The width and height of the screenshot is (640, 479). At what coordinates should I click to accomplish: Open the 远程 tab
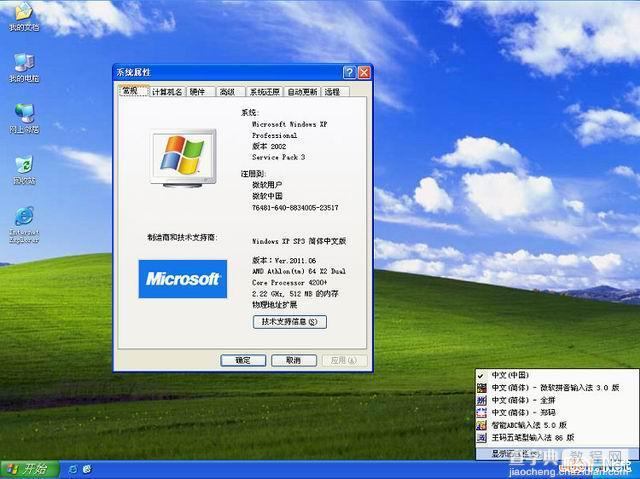(x=335, y=92)
